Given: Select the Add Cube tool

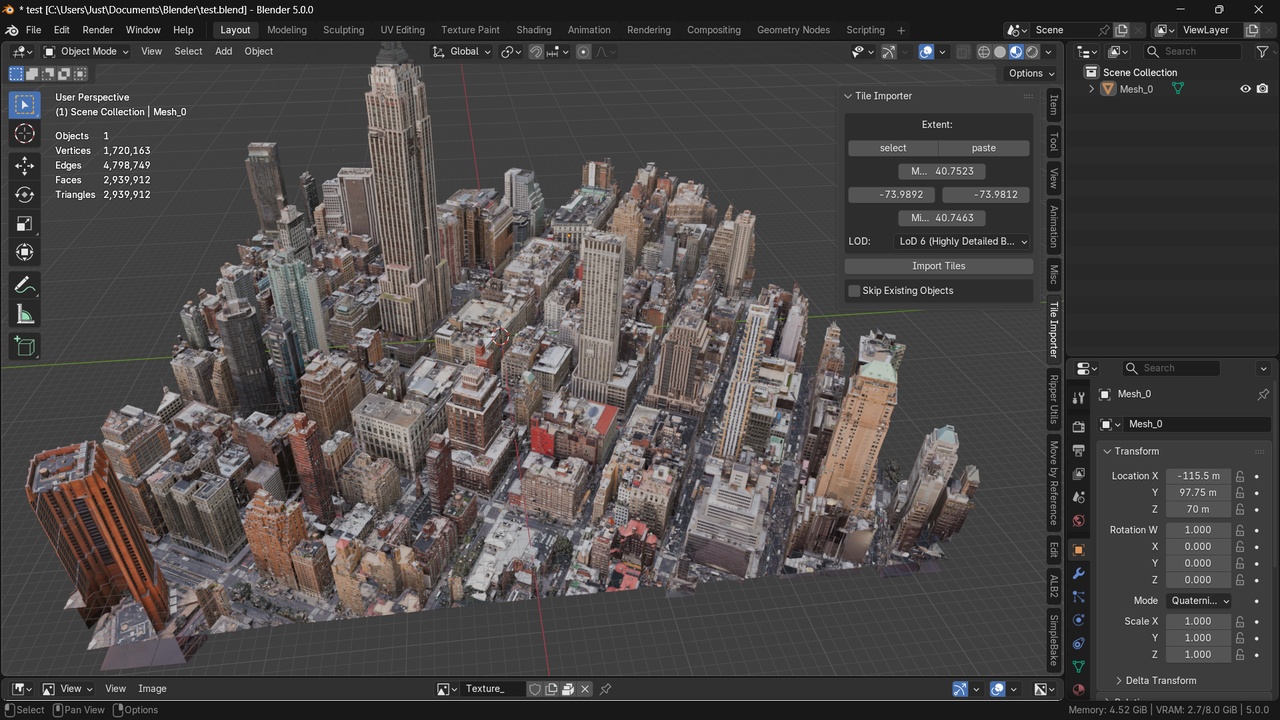Looking at the screenshot, I should point(25,347).
